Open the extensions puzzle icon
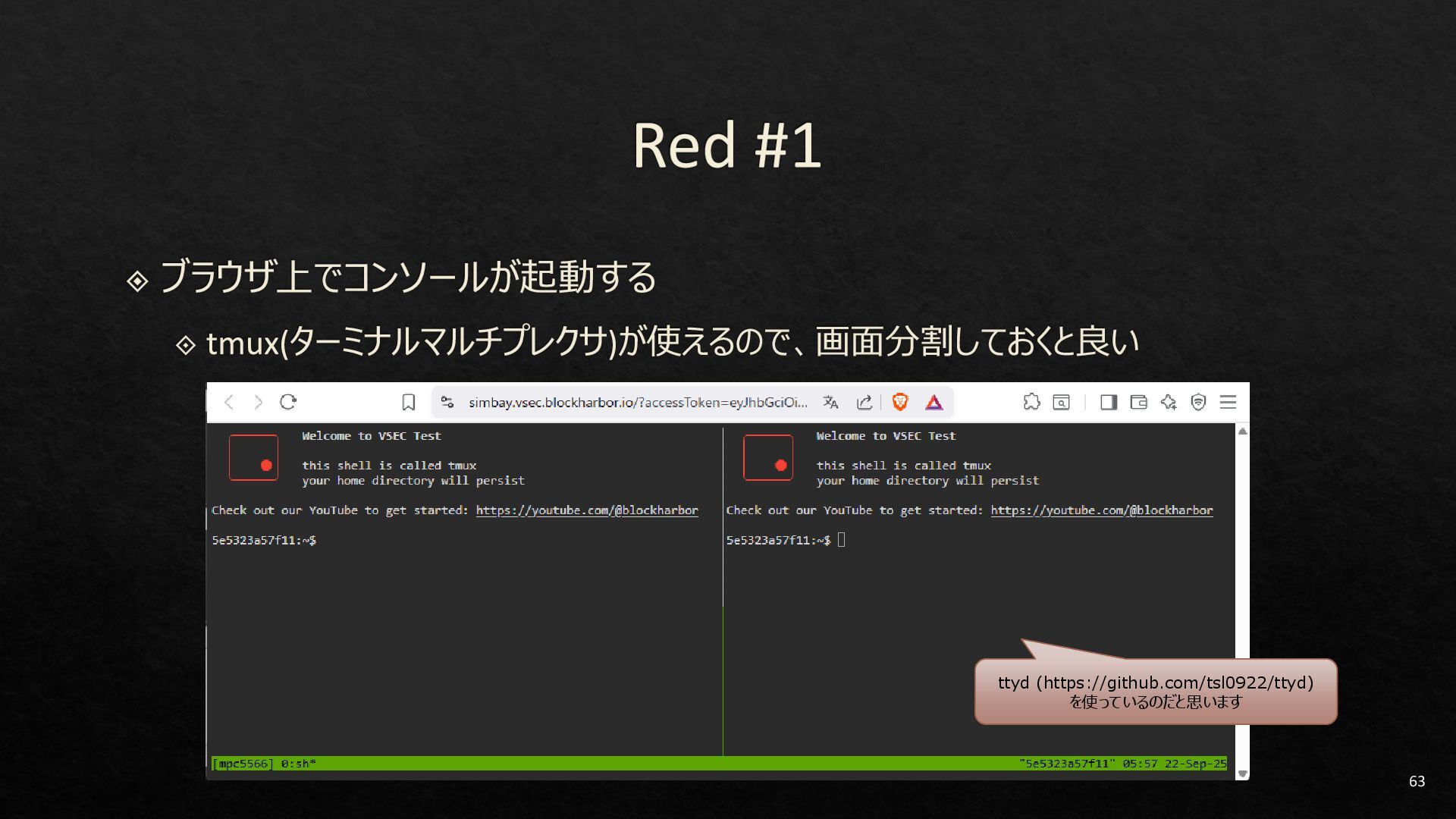 (1031, 402)
